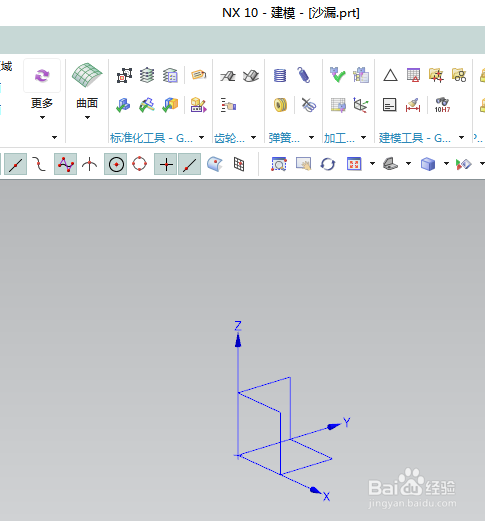This screenshot has width=485, height=521.
Task: Click the green checkmark machining icon
Action: coord(338,75)
